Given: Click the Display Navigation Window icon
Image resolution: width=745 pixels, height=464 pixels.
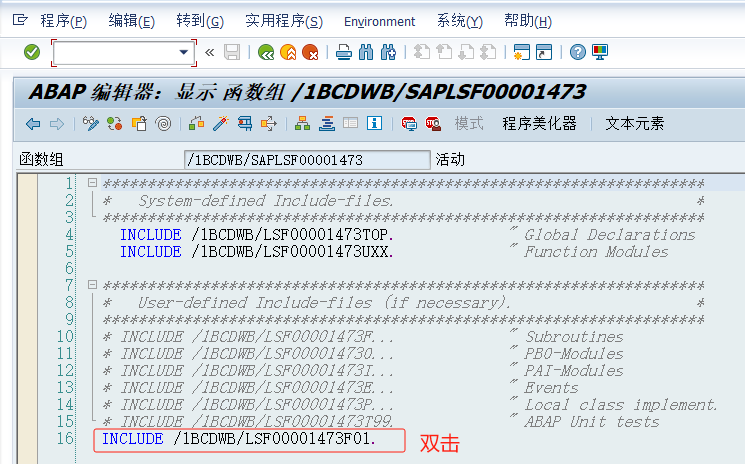Looking at the screenshot, I should click(x=326, y=123).
